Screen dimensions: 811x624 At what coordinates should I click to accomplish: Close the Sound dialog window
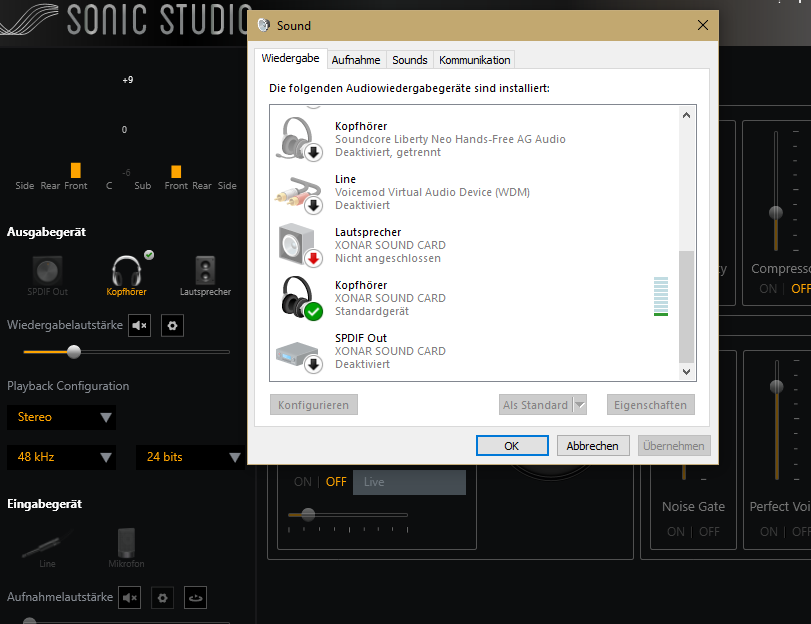coord(702,25)
